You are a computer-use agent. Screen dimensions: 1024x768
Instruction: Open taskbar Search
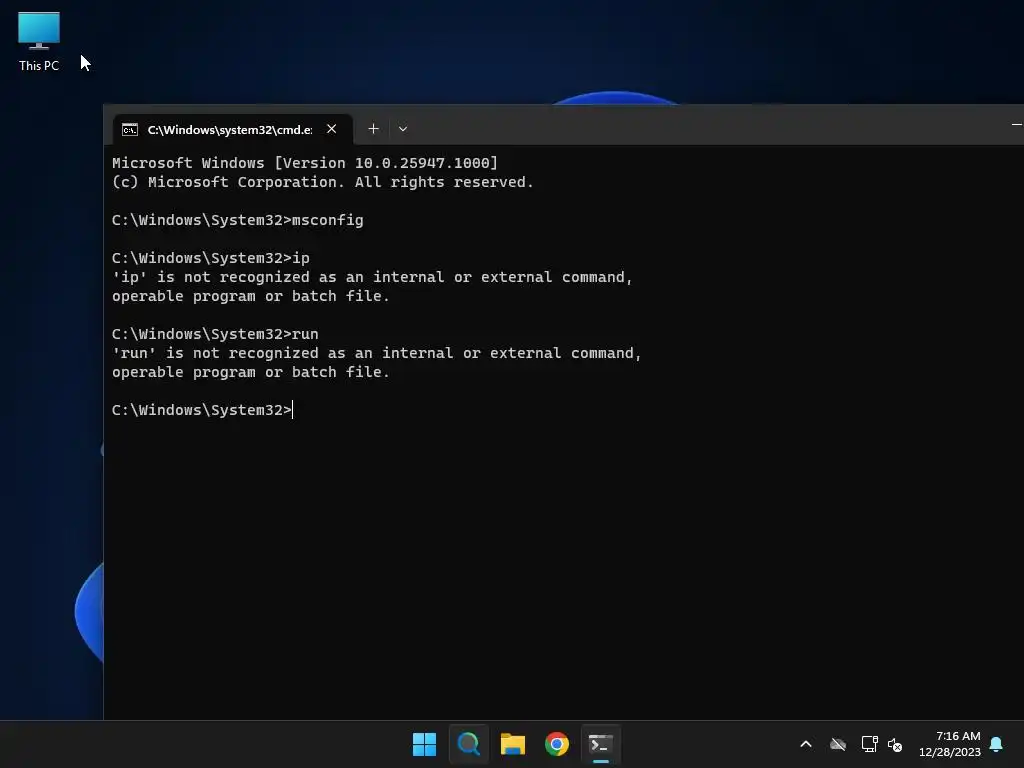(469, 744)
